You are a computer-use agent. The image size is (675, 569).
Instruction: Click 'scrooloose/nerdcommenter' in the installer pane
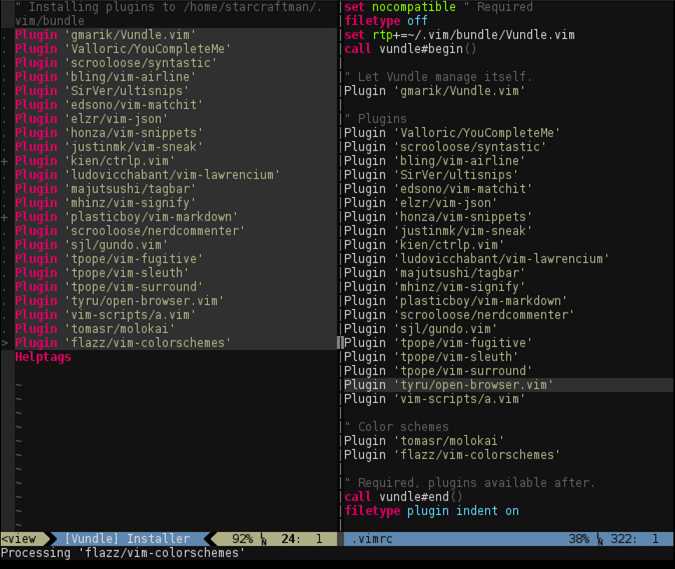click(130, 231)
